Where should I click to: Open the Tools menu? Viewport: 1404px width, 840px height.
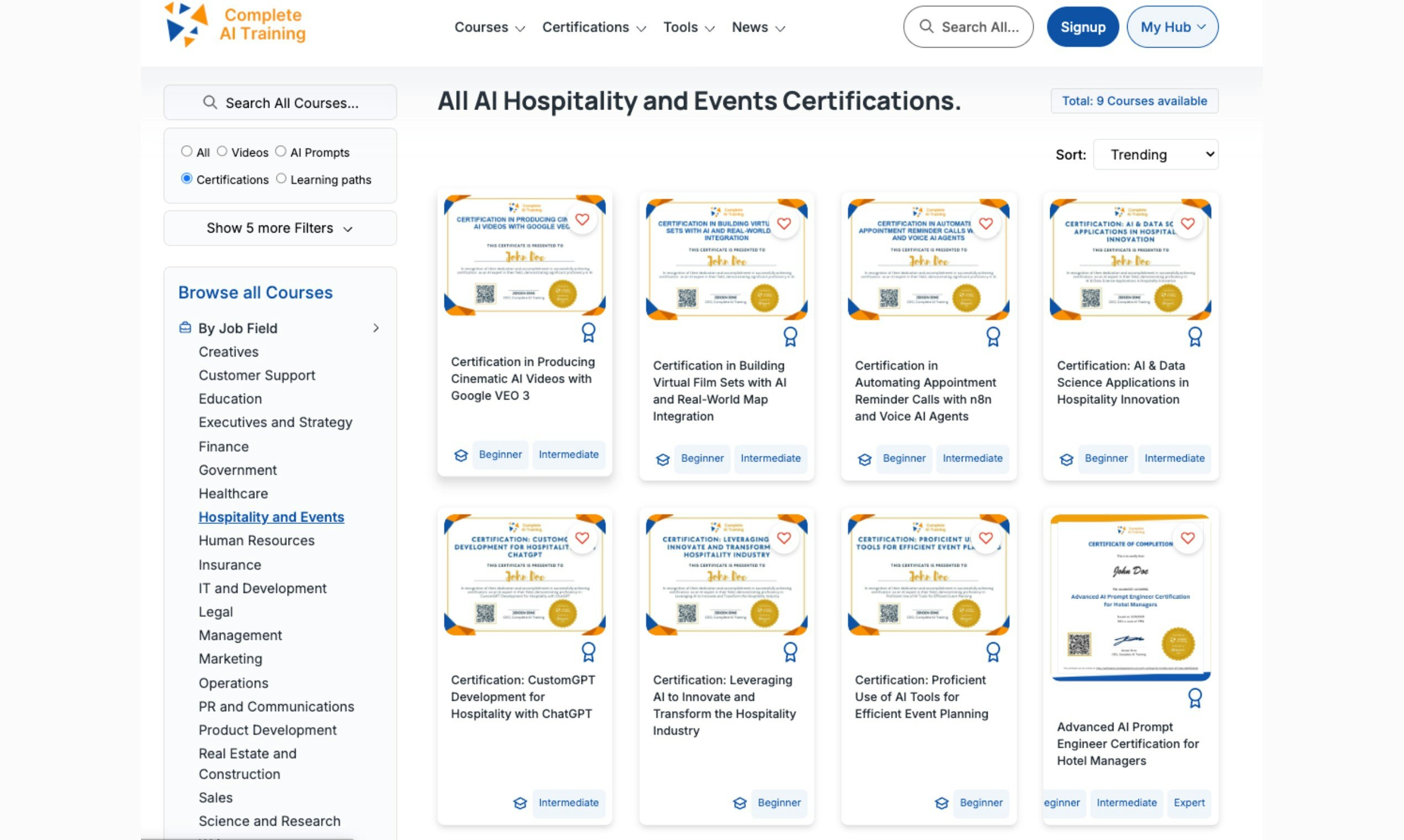(x=682, y=27)
